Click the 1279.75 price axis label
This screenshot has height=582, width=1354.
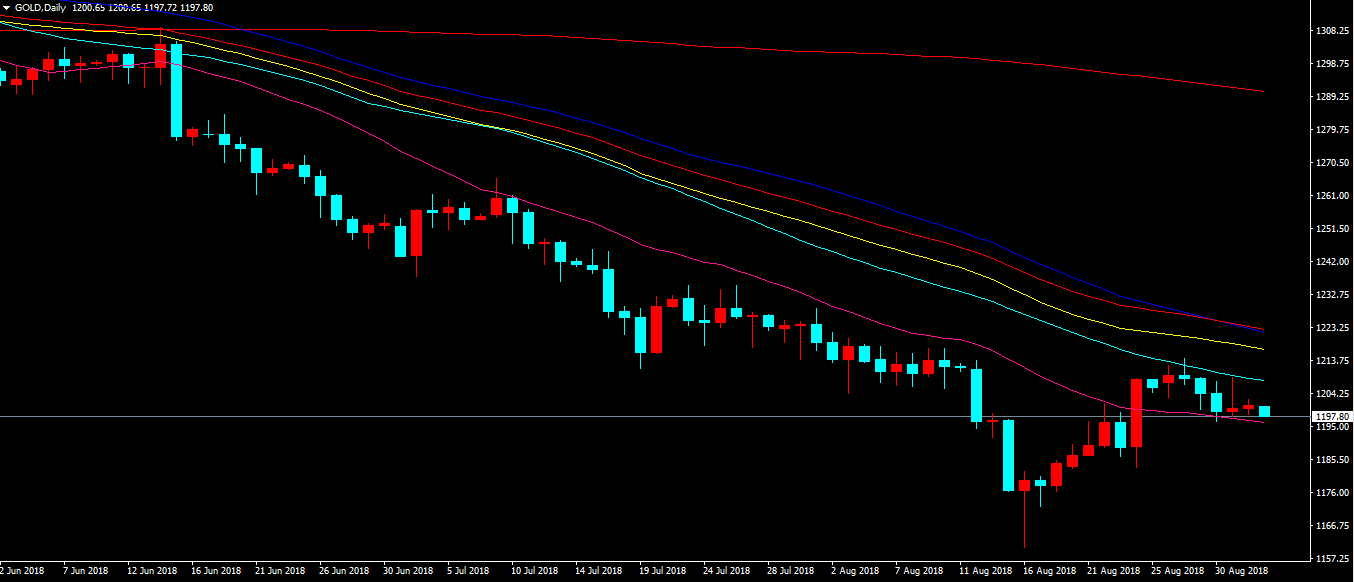(1333, 130)
